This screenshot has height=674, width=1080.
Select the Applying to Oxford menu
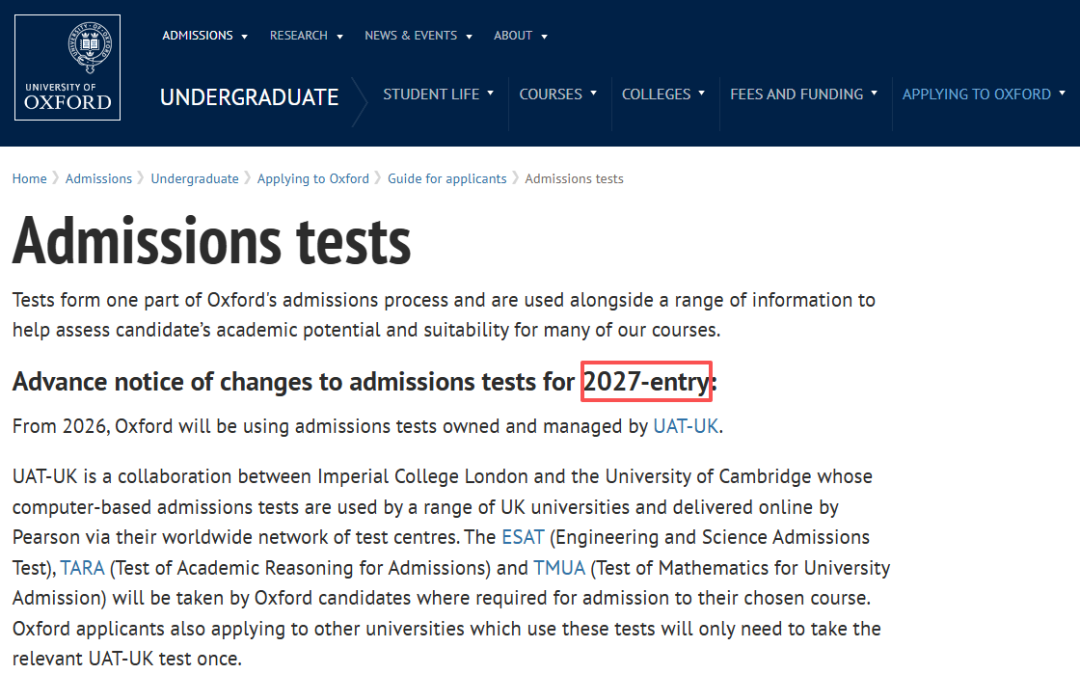click(x=983, y=94)
